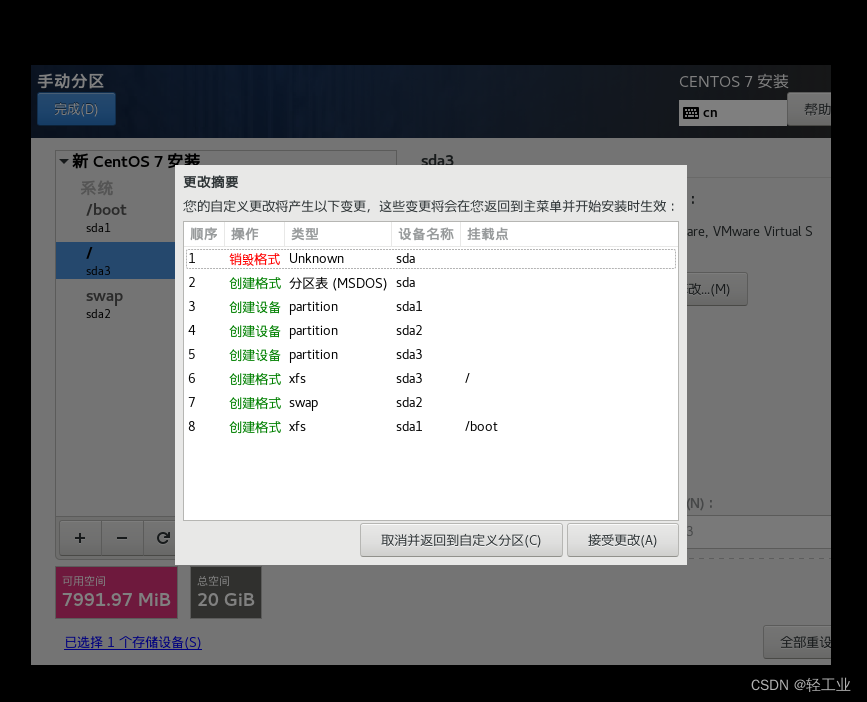The height and width of the screenshot is (702, 867).
Task: Select the 销毁格式 row for sda
Action: click(x=430, y=258)
